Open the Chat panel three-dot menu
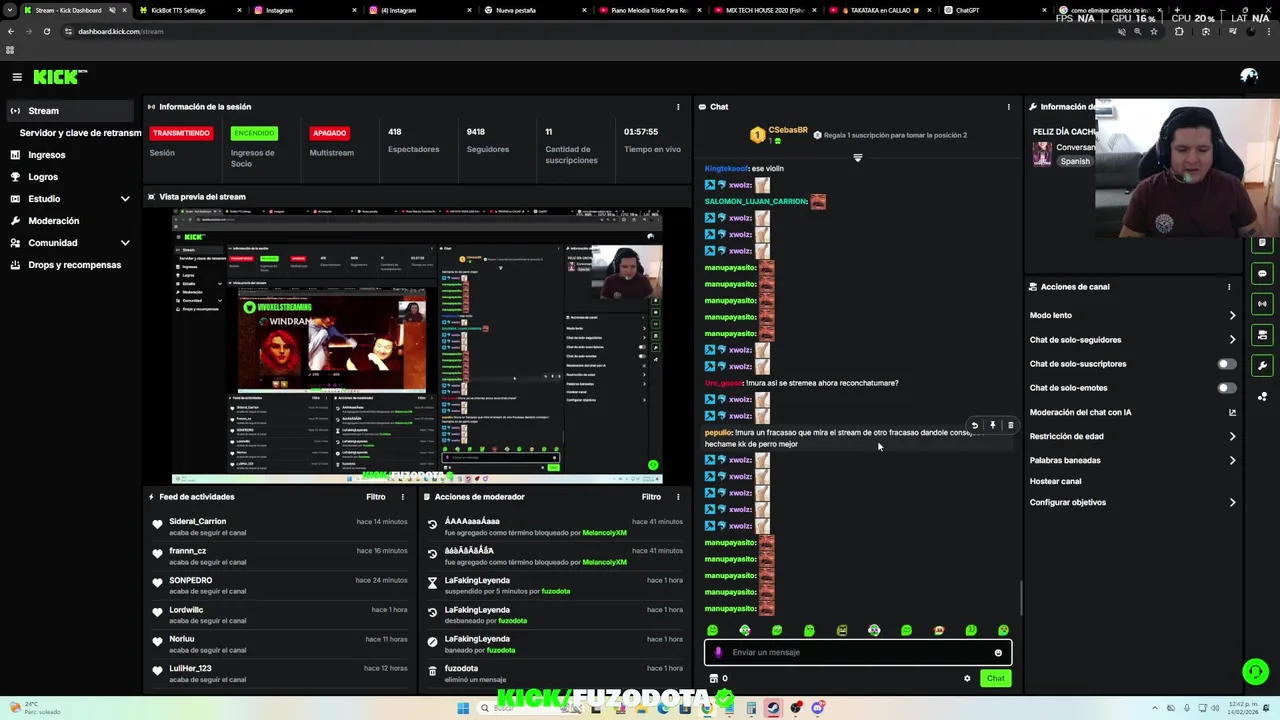Image resolution: width=1280 pixels, height=720 pixels. pyautogui.click(x=1008, y=107)
